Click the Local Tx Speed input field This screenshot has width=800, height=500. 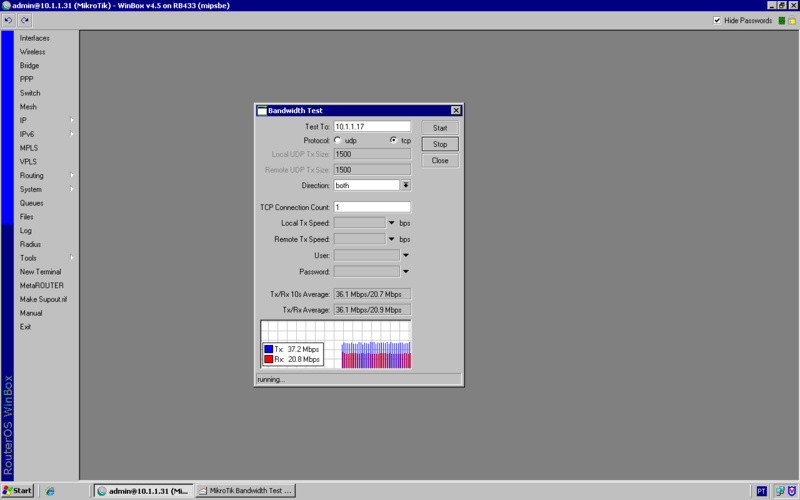(360, 223)
